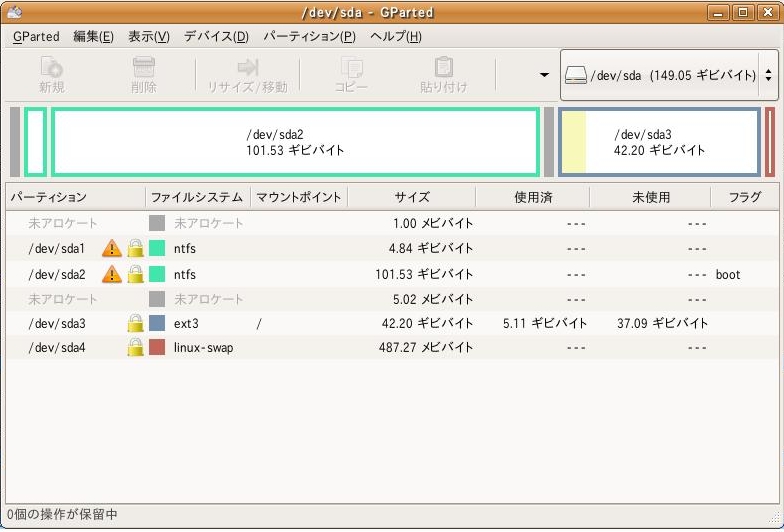Click the boot flag on the /dev/sda2 row
Screen dimensions: 784x532
point(728,274)
